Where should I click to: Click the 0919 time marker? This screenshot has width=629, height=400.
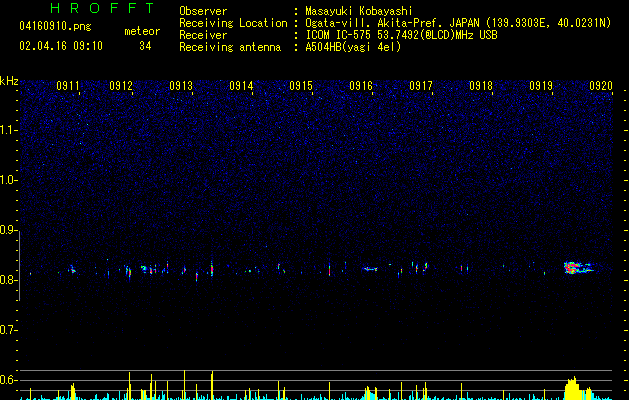pyautogui.click(x=541, y=86)
